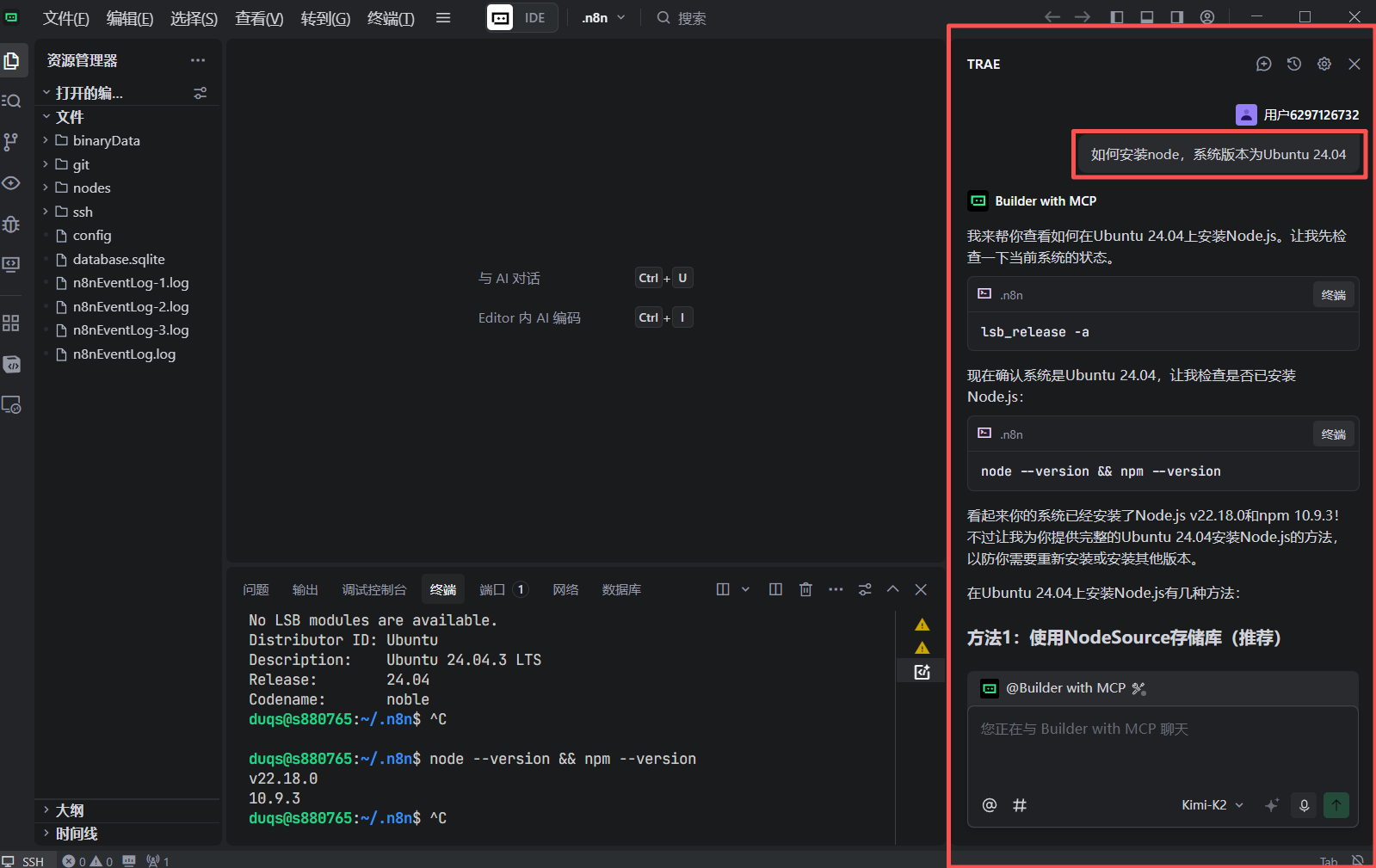
Task: Open the 文件(F) menu
Action: [66, 18]
